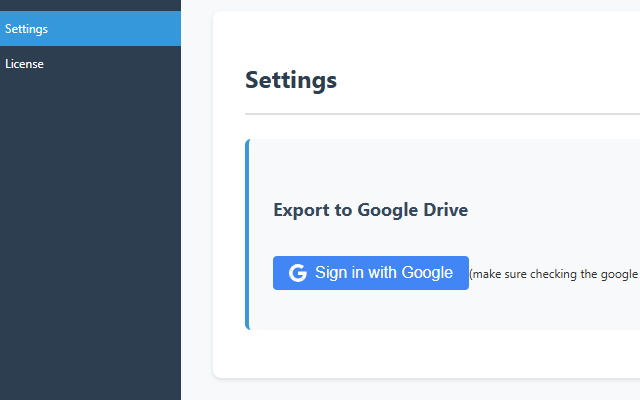Screen dimensions: 640x400
Task: Click the Sign in with Google button
Action: tap(371, 273)
